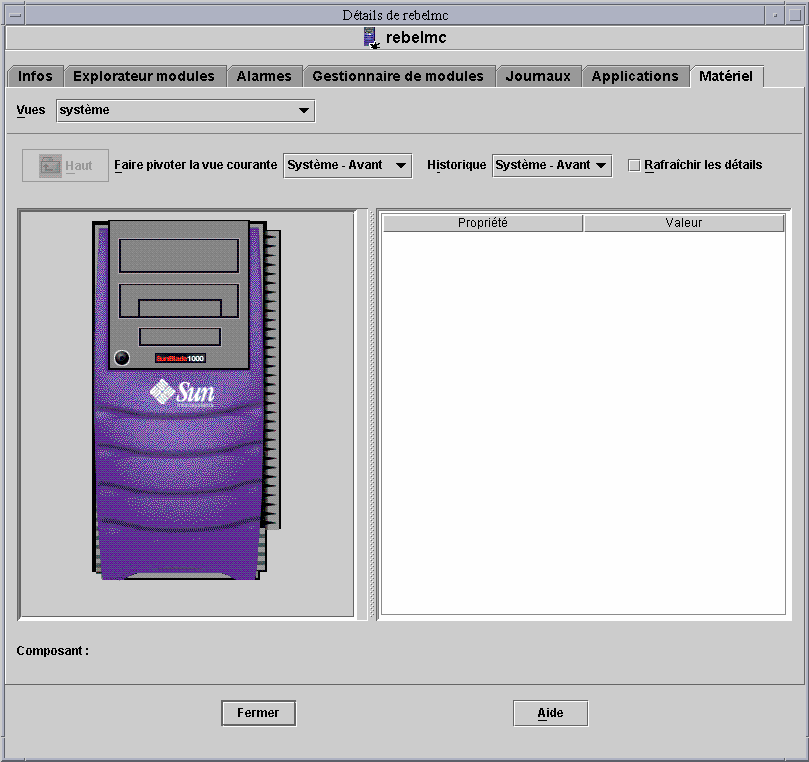Viewport: 809px width, 762px height.
Task: Select the lowest small drive bay
Action: (x=180, y=337)
